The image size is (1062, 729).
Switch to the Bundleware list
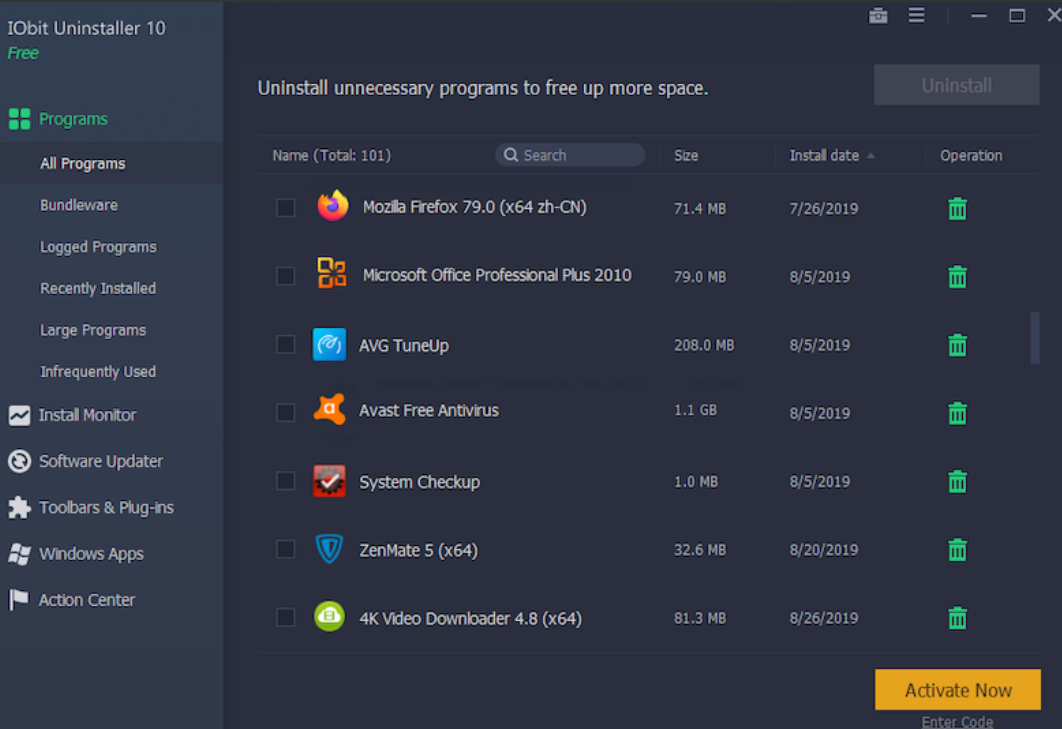79,205
